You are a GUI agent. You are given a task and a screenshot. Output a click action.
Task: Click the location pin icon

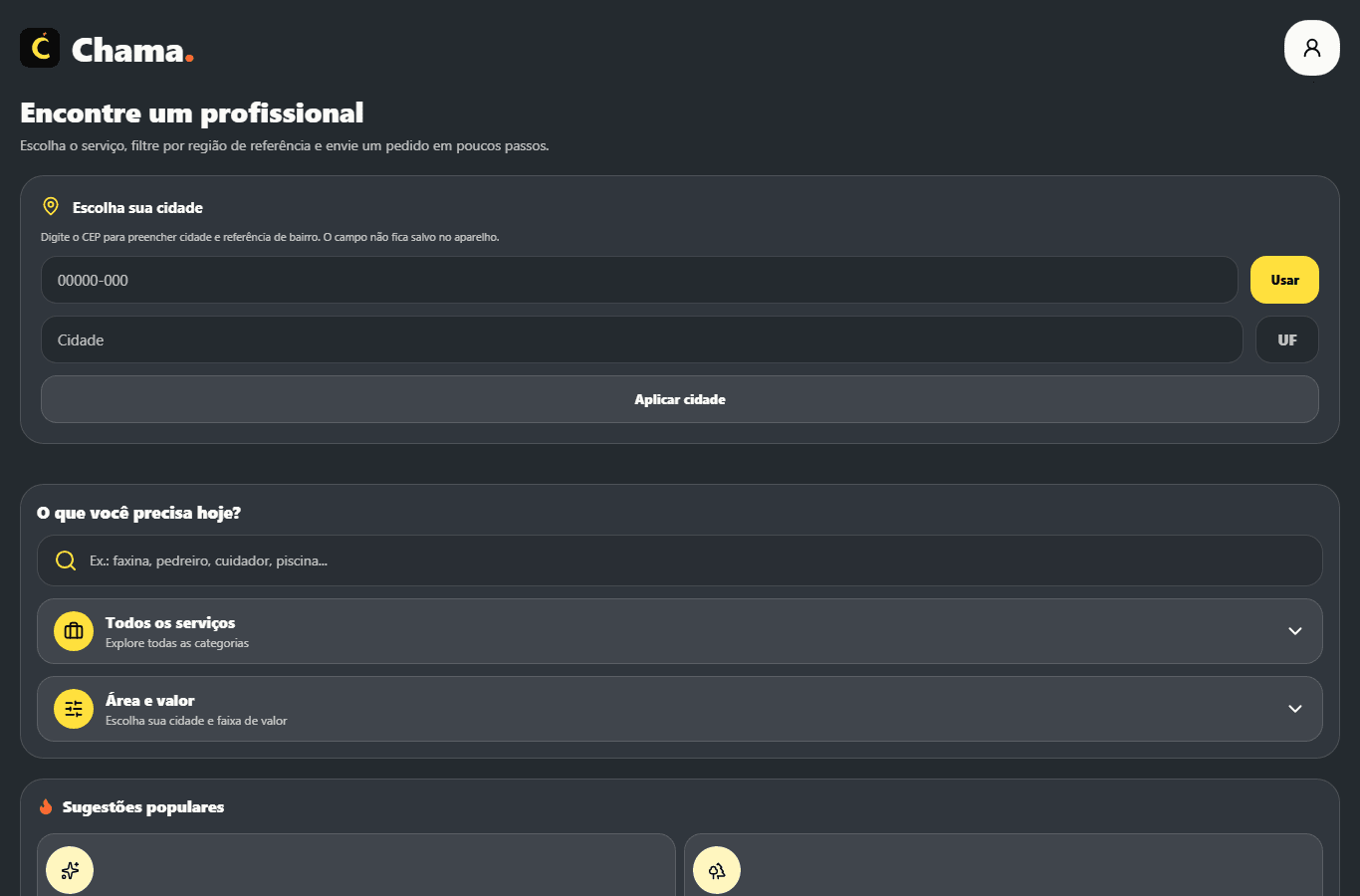click(51, 206)
